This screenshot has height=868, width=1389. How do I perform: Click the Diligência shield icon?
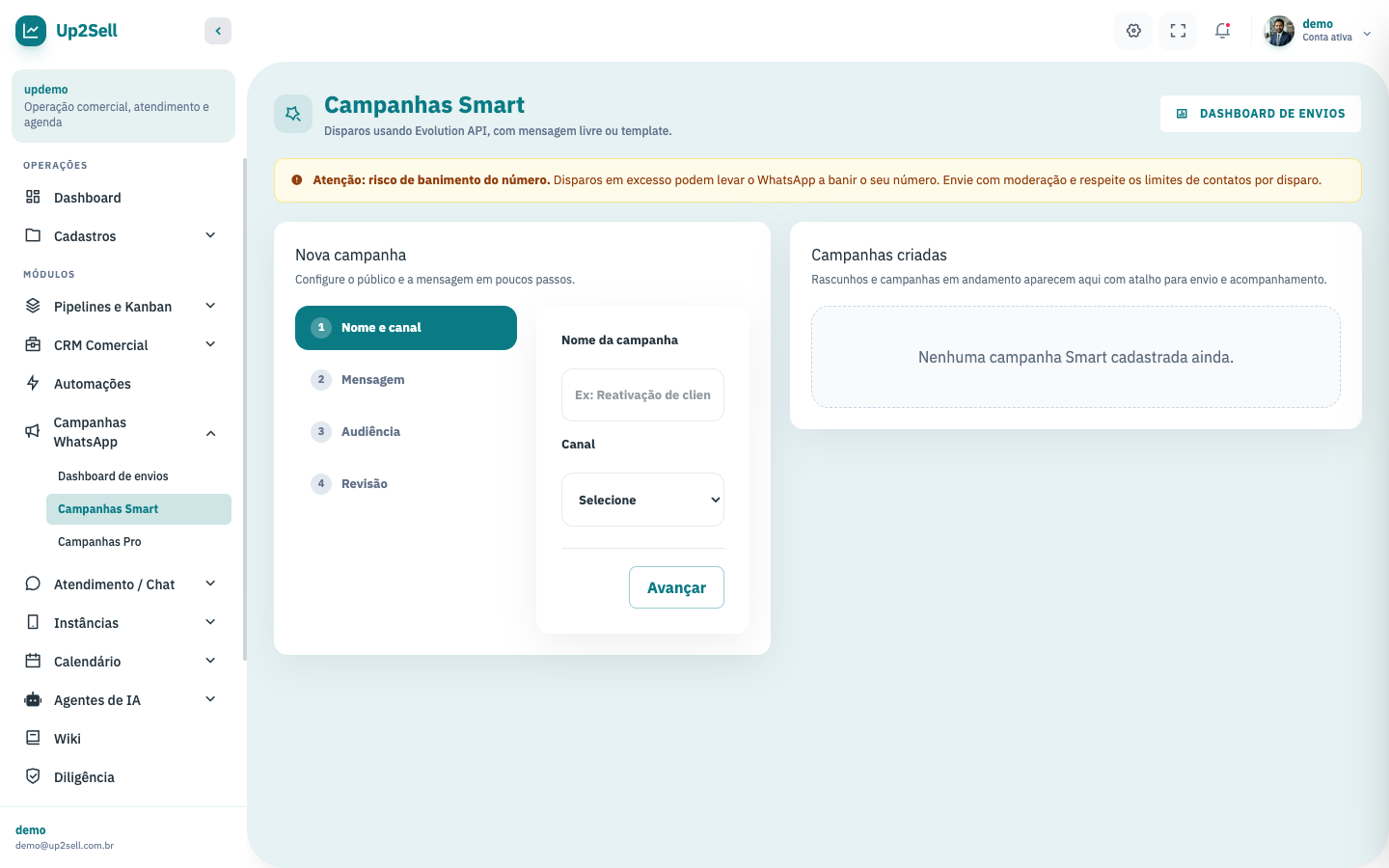(33, 776)
